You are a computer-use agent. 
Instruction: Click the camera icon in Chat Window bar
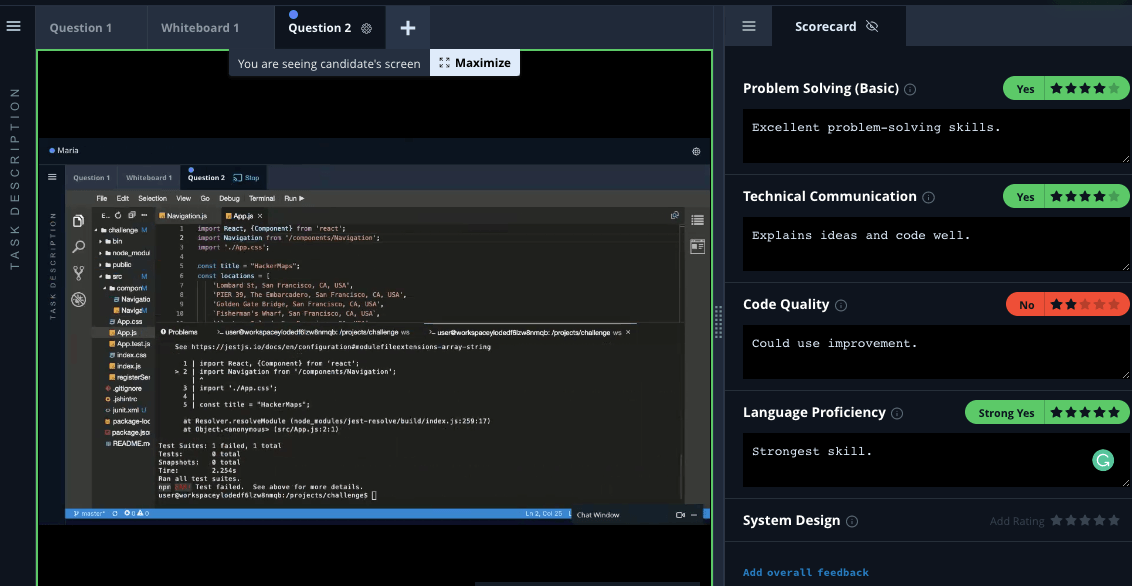tap(679, 515)
